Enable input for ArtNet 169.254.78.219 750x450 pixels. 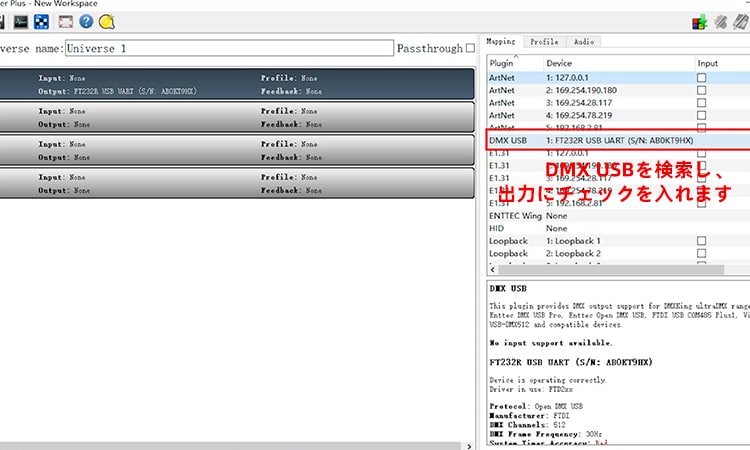coord(701,115)
